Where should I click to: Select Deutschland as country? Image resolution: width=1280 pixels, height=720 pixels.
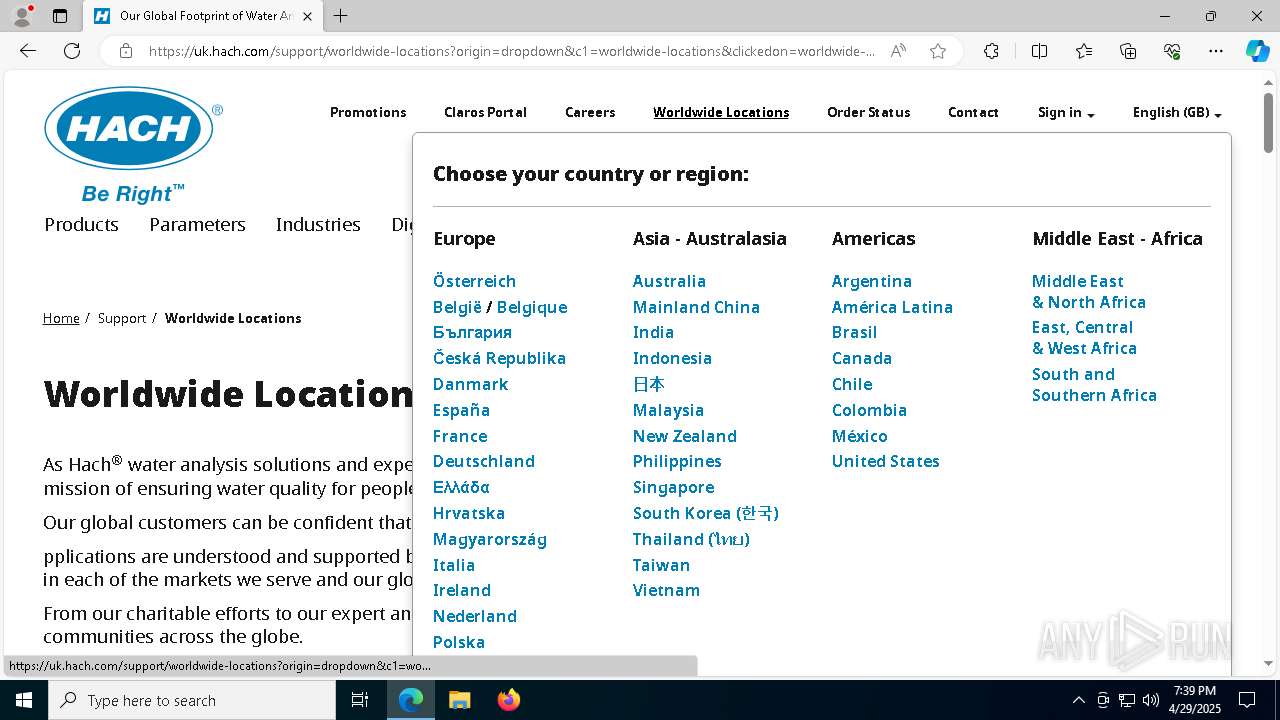click(x=484, y=461)
